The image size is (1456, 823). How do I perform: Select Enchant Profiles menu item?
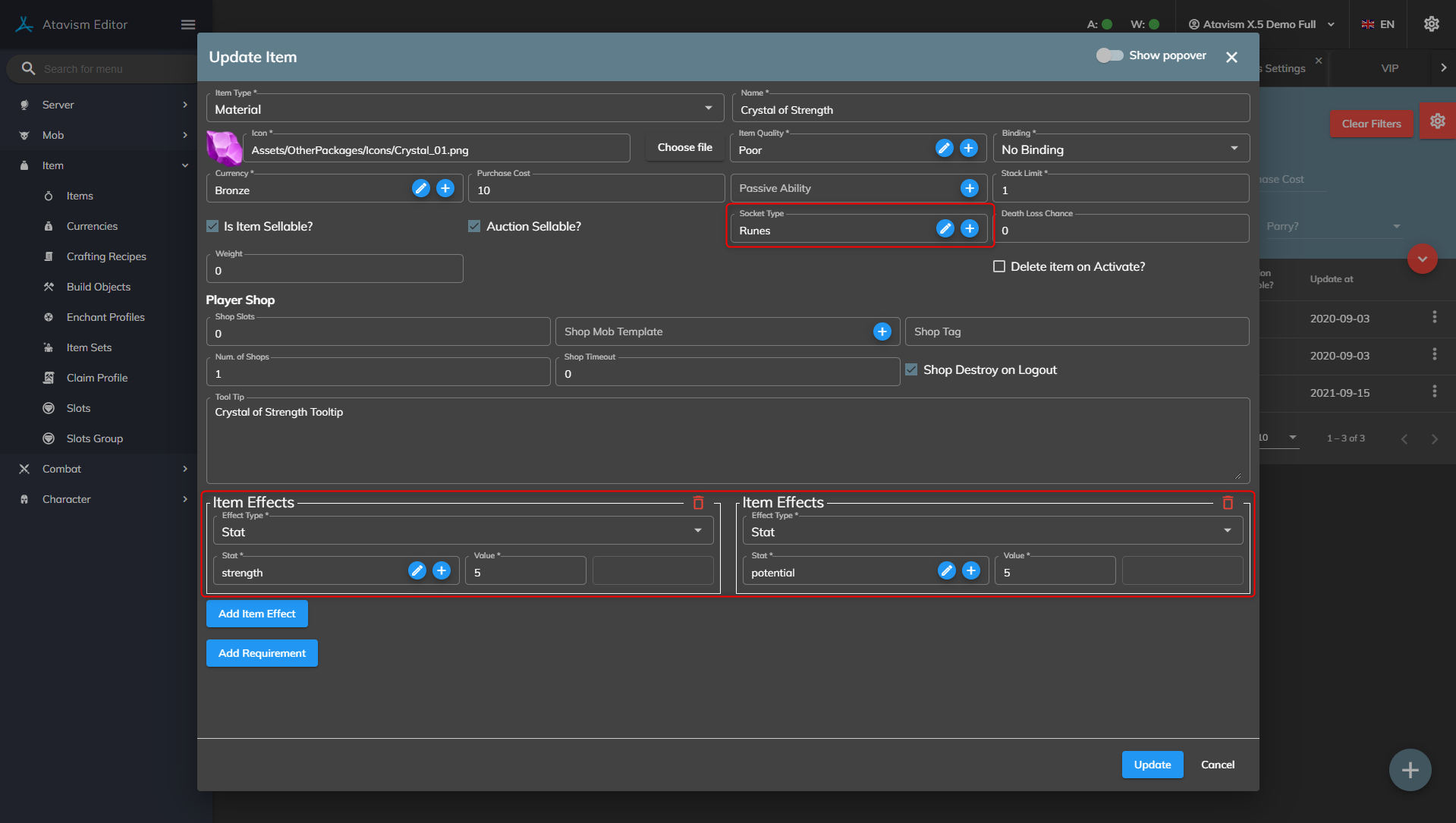click(x=105, y=317)
